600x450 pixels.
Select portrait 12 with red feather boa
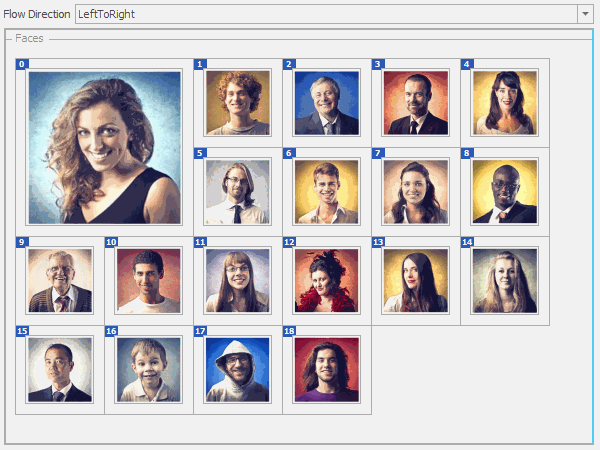(327, 280)
